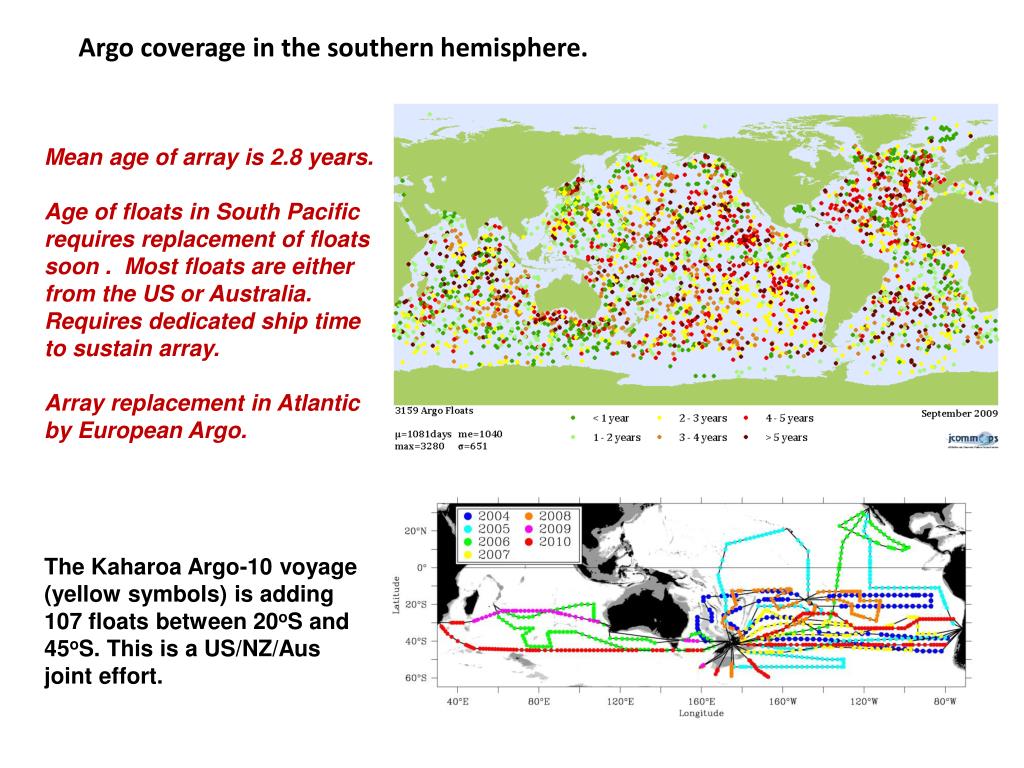
Task: Click the '80°W' longitude tick label
Action: 945,701
